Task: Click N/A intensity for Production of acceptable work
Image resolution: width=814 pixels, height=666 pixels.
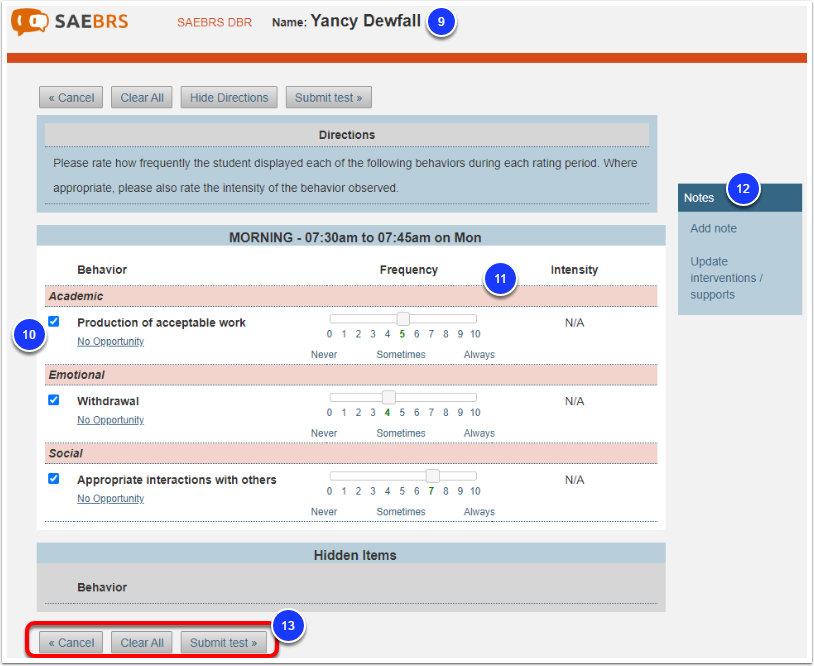Action: coord(574,323)
